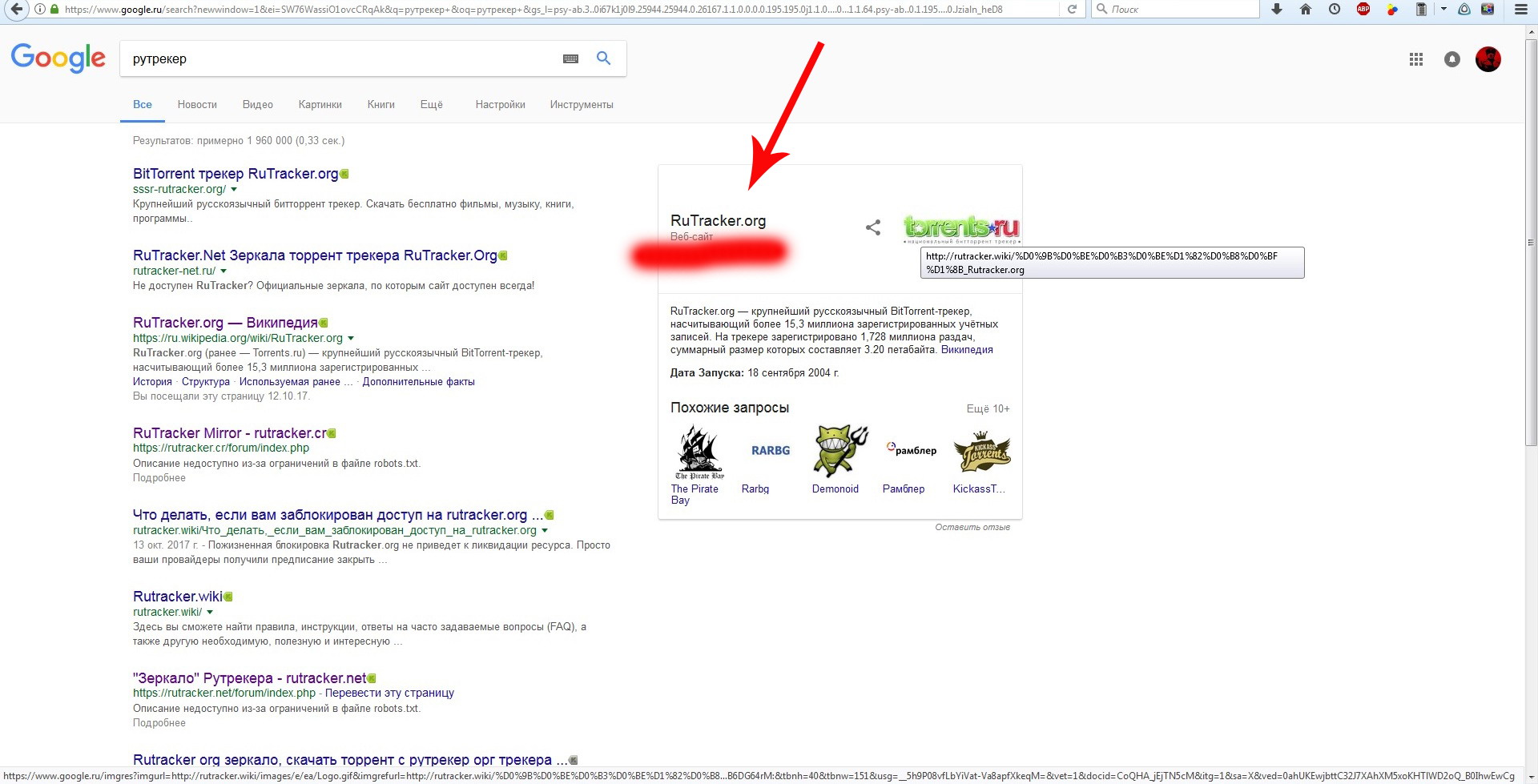The width and height of the screenshot is (1538, 784).
Task: Click the Demonoid monster logo
Action: coord(840,452)
